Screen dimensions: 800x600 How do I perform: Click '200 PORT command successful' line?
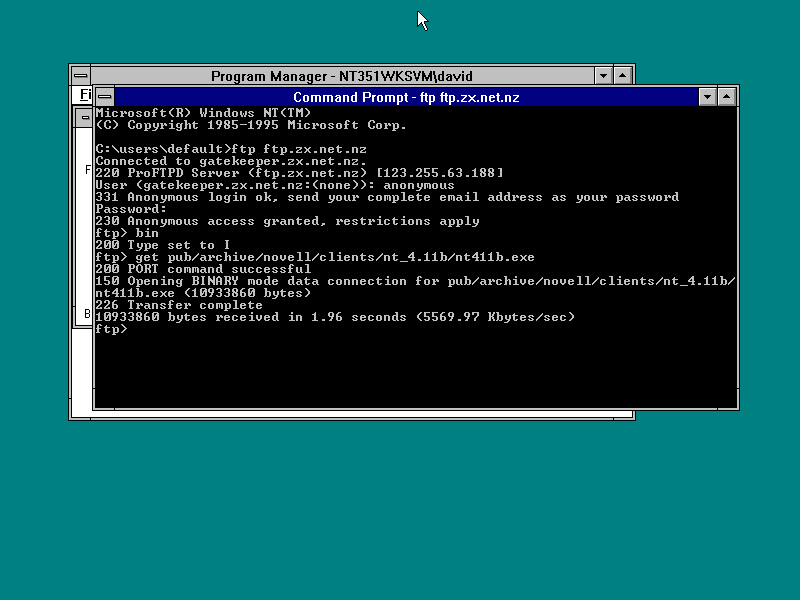(x=203, y=269)
